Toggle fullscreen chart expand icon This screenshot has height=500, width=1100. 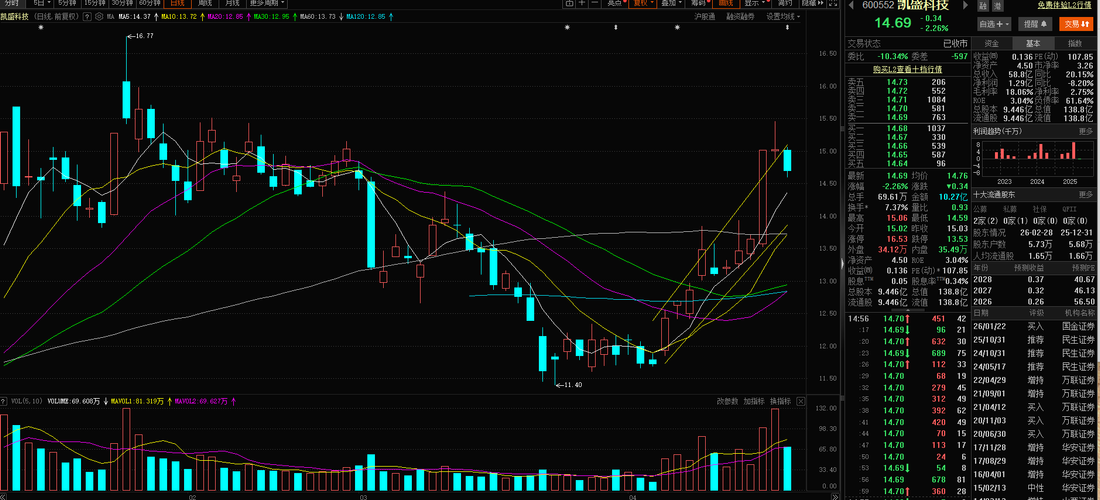point(833,4)
